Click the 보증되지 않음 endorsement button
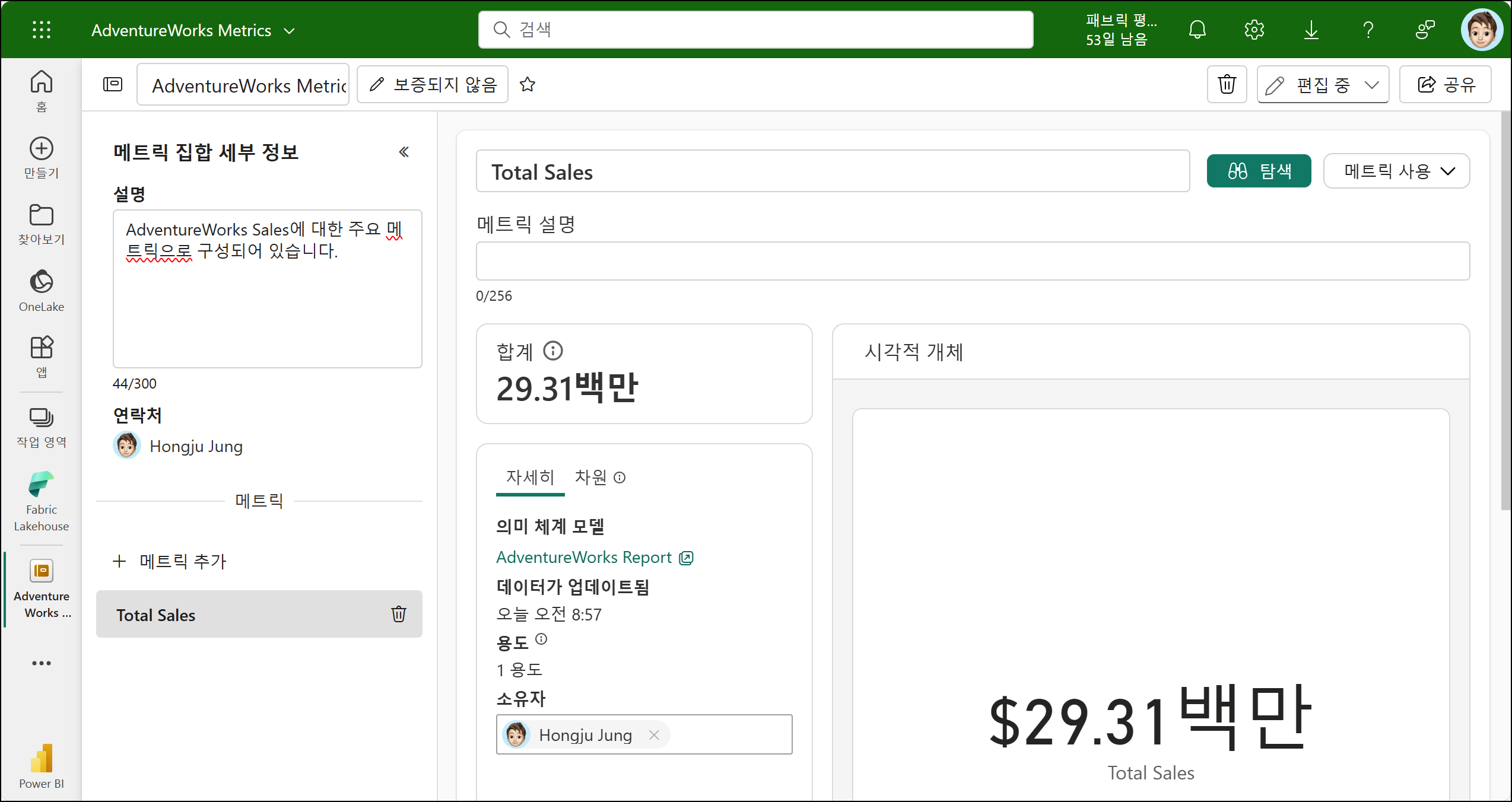 [x=433, y=85]
